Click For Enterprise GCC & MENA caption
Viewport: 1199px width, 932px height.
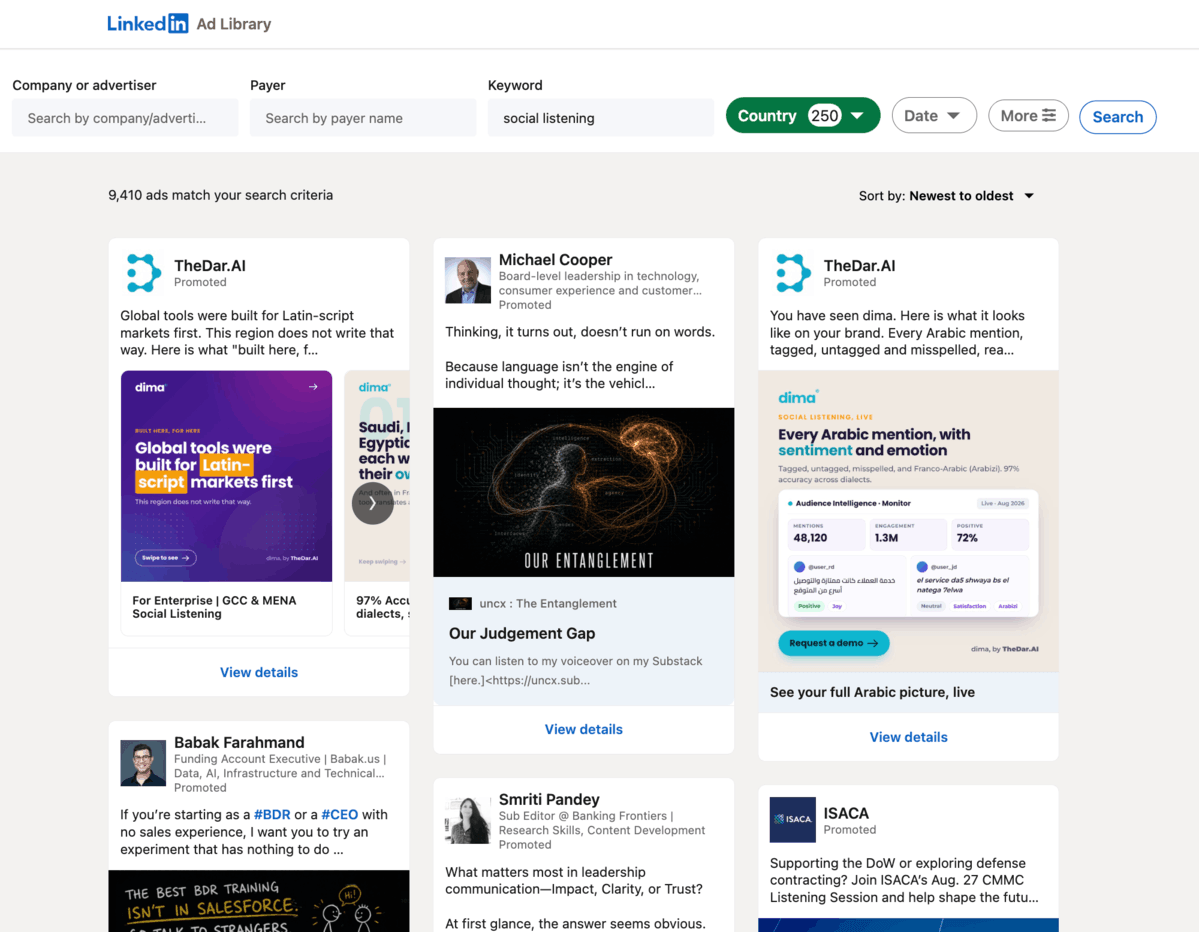(x=214, y=607)
